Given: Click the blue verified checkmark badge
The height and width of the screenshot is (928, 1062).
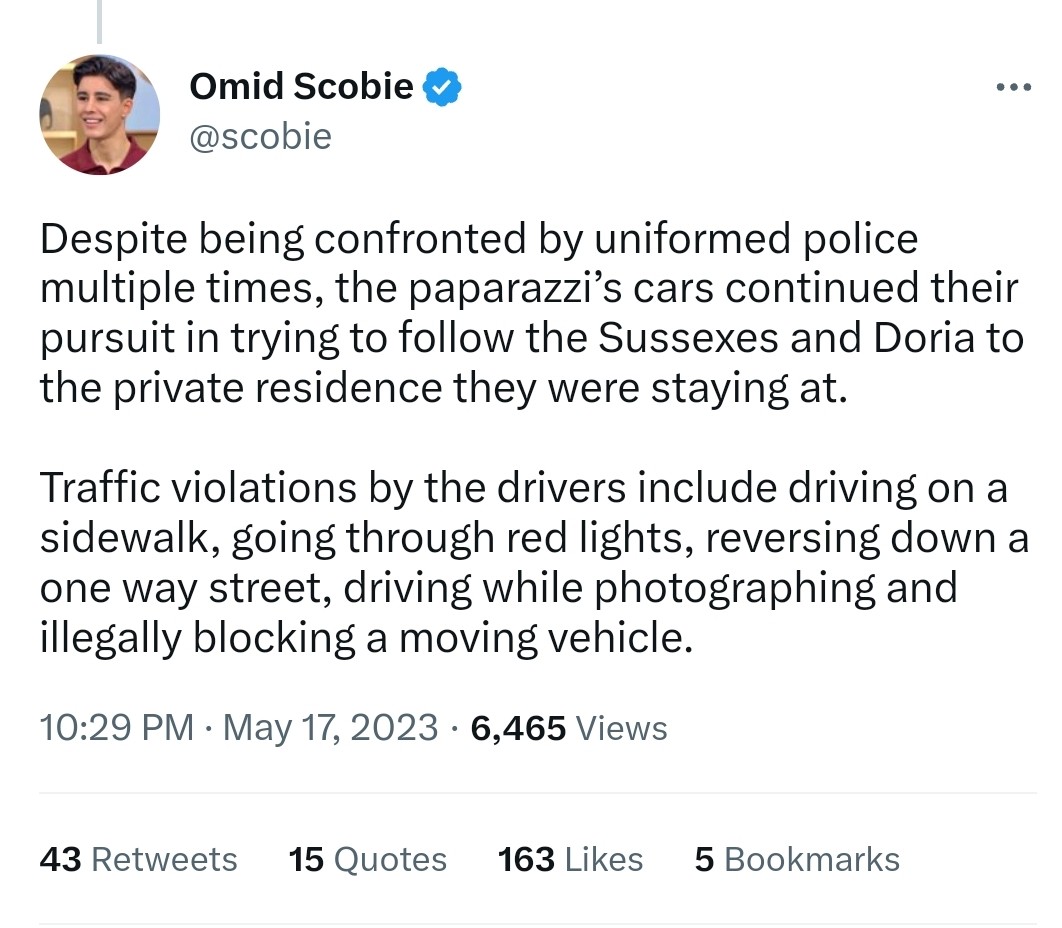Looking at the screenshot, I should pyautogui.click(x=442, y=87).
